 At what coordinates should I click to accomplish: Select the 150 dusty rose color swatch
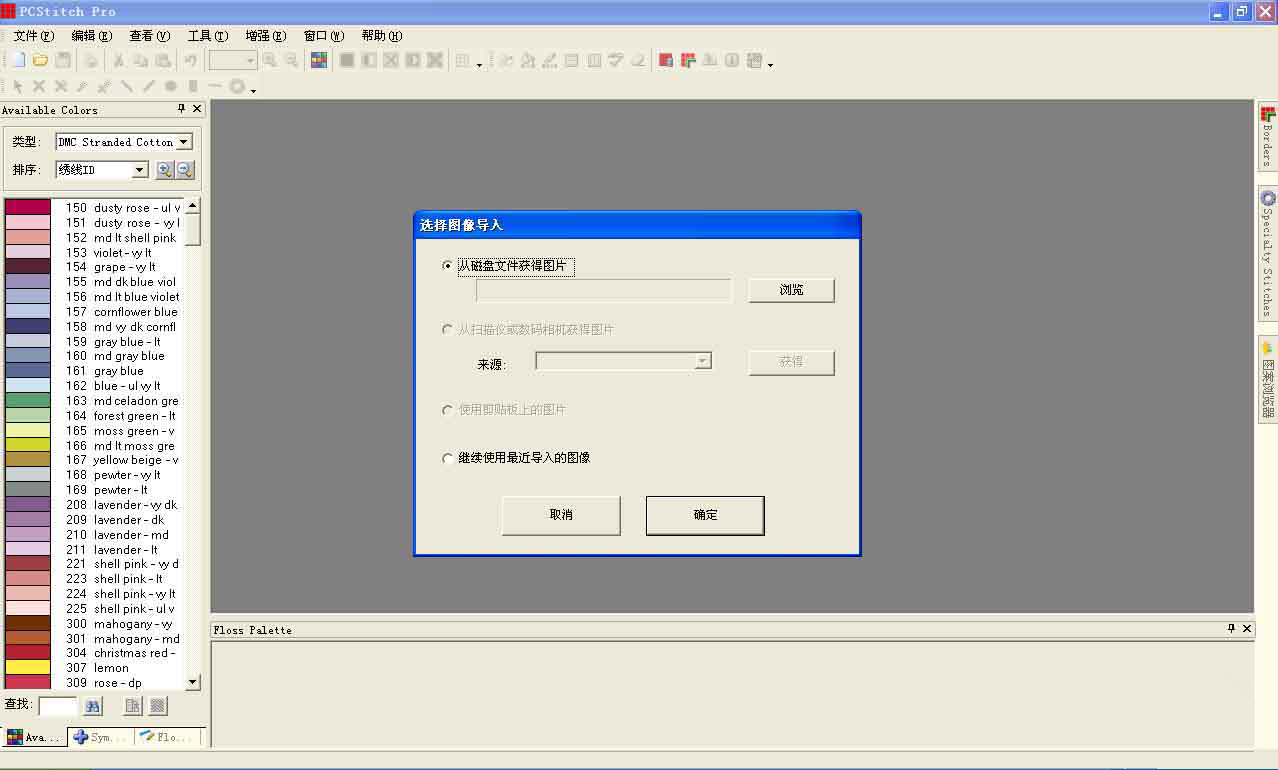26,207
